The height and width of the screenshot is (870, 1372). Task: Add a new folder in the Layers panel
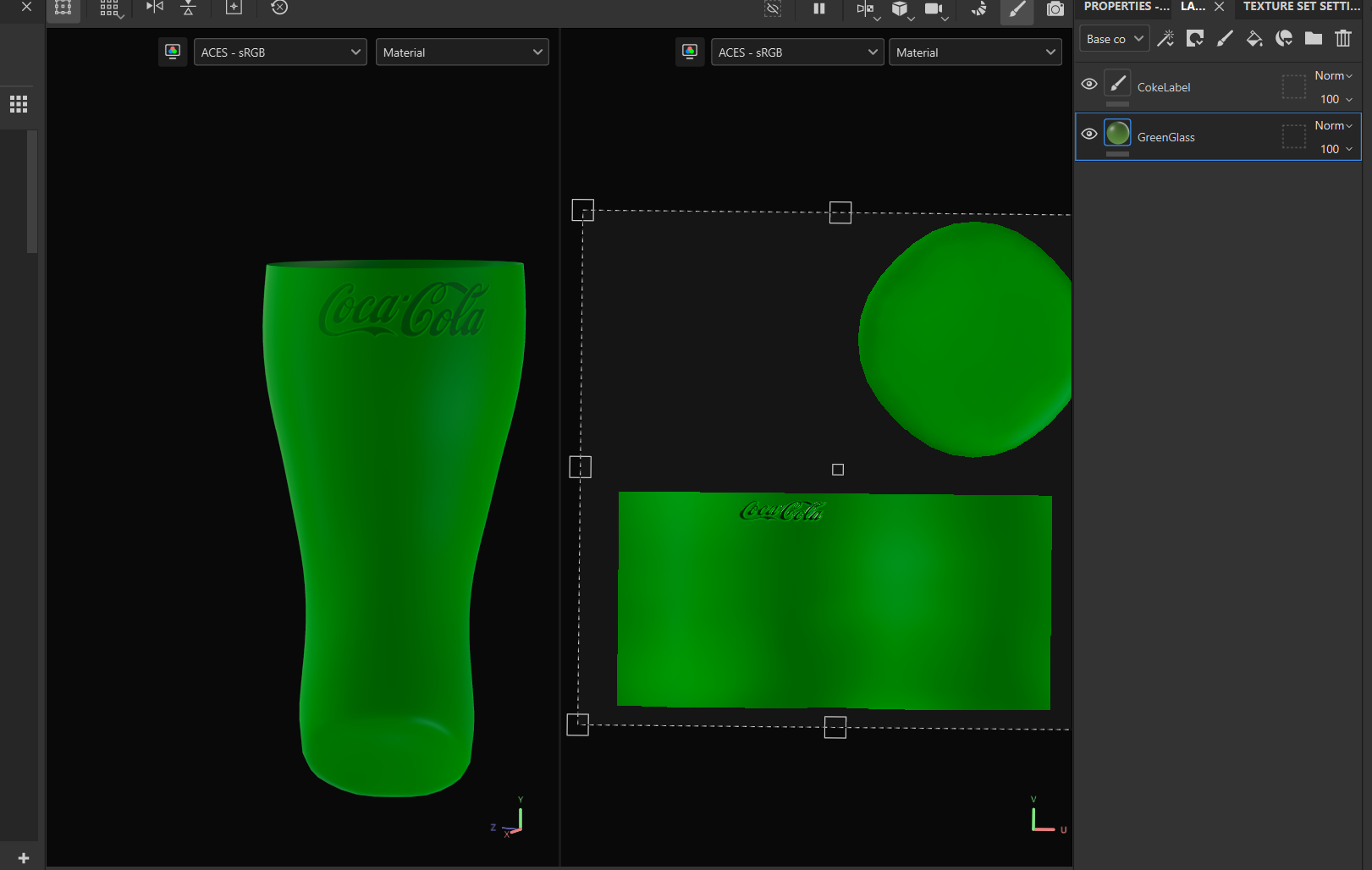pos(1313,39)
